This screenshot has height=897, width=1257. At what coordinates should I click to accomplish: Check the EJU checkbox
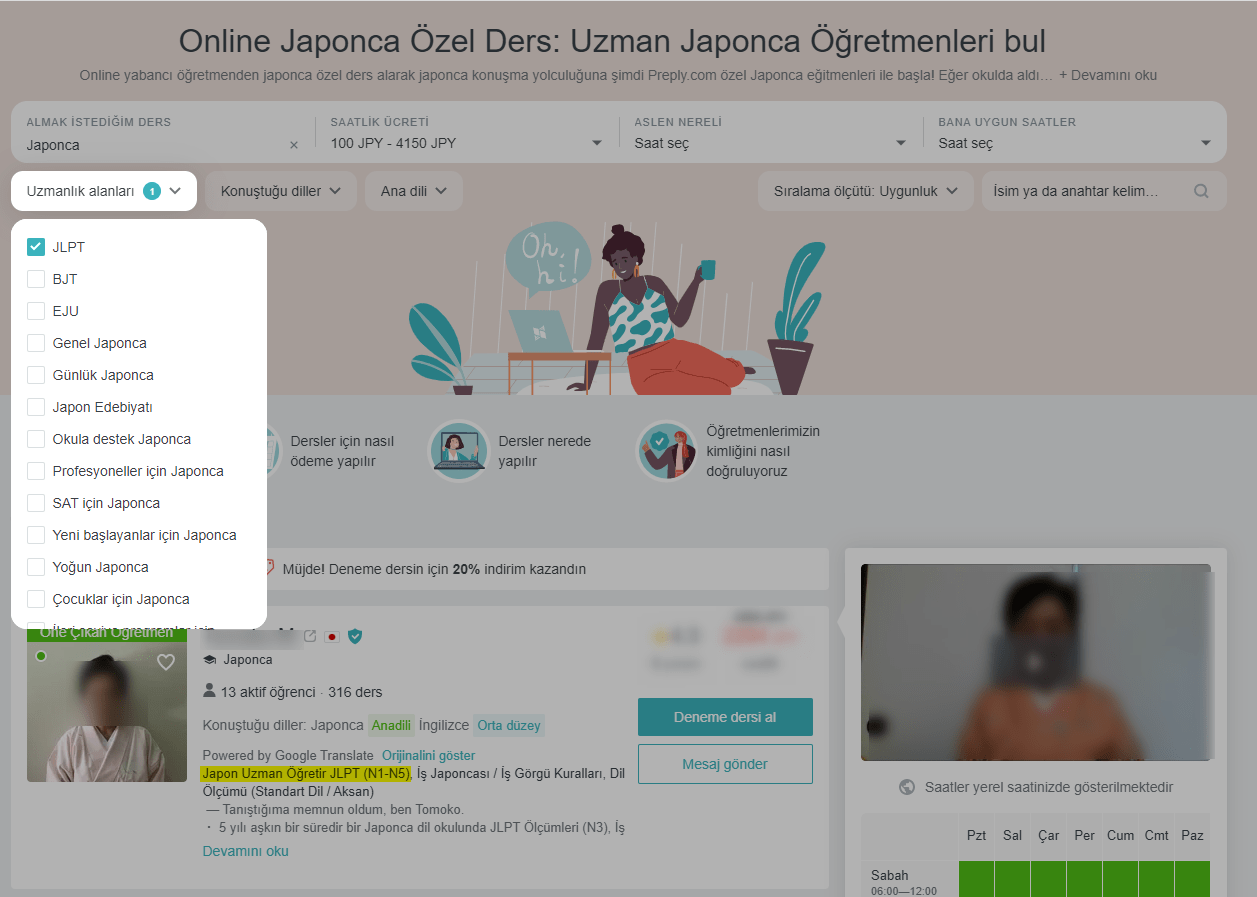(36, 311)
